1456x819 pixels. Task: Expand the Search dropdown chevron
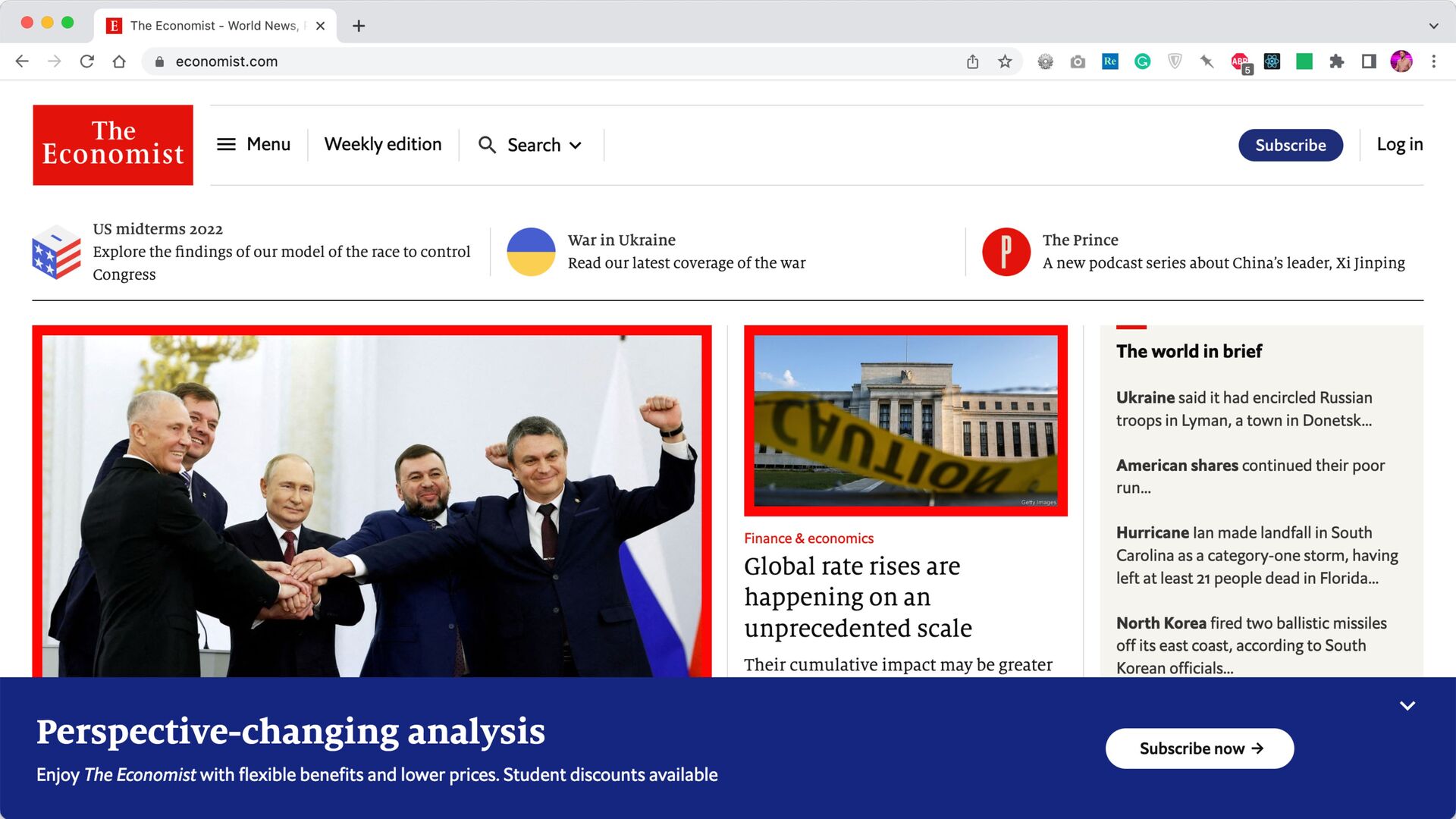576,146
